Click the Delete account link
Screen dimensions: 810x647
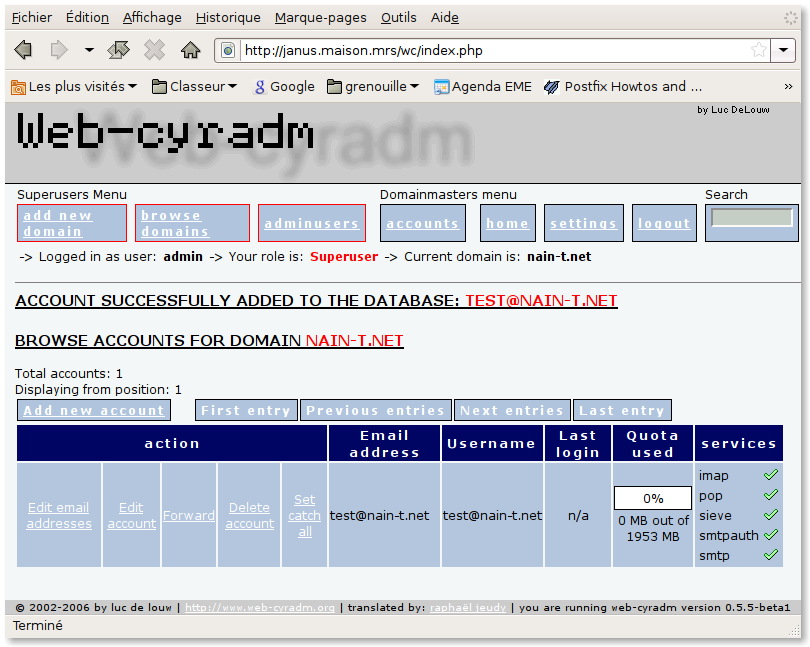pyautogui.click(x=249, y=516)
